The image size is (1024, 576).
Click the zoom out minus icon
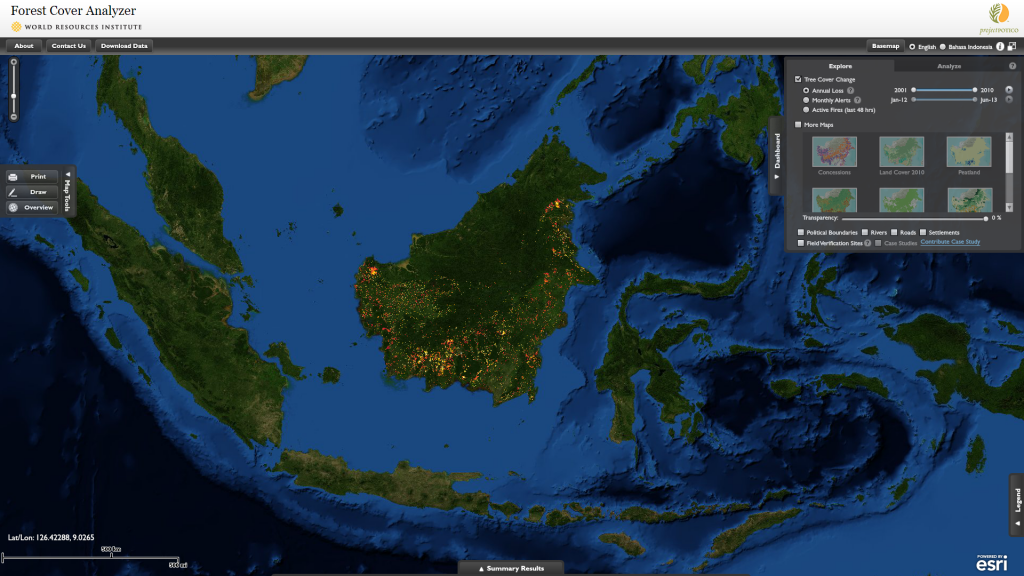pyautogui.click(x=13, y=116)
